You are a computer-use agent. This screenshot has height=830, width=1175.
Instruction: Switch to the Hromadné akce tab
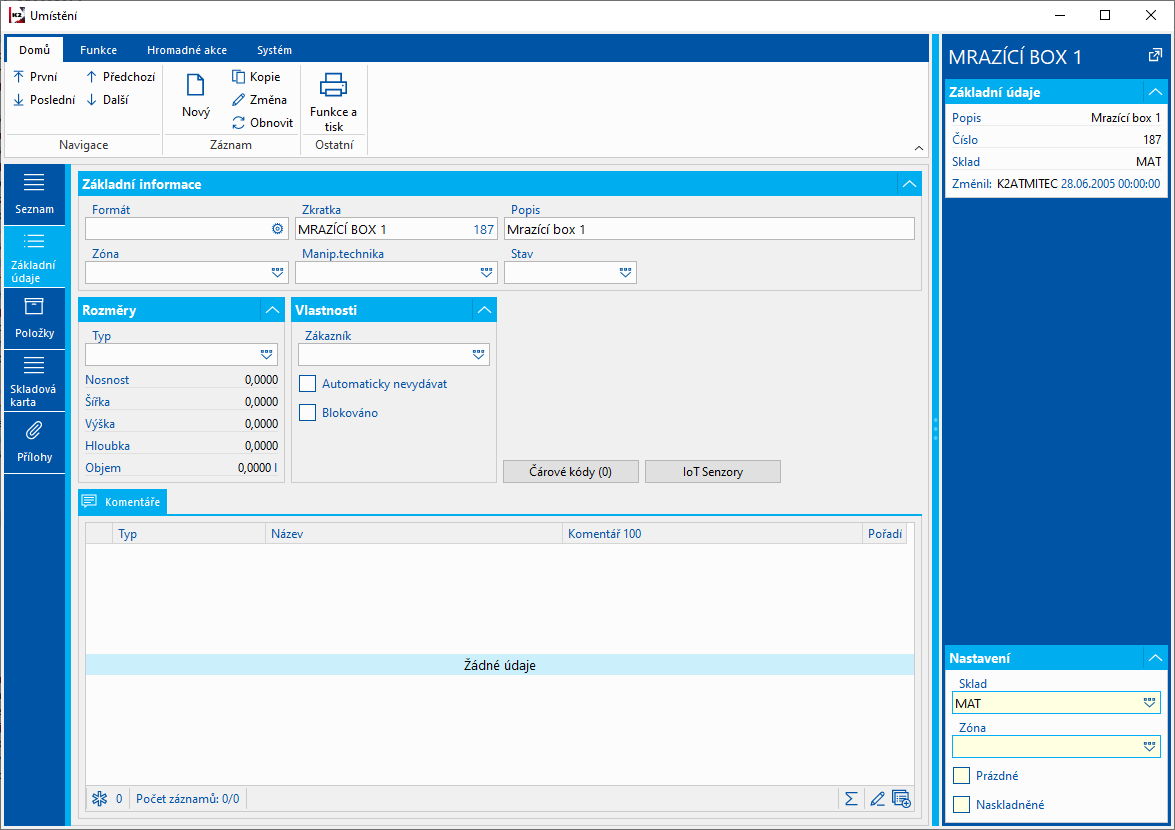pos(186,50)
